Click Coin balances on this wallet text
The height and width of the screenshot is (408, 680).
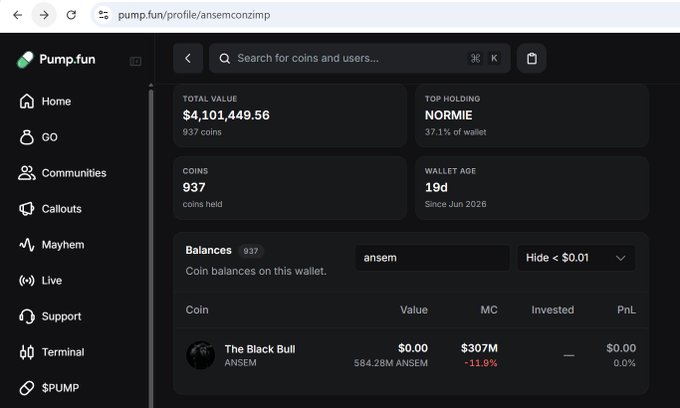256,271
